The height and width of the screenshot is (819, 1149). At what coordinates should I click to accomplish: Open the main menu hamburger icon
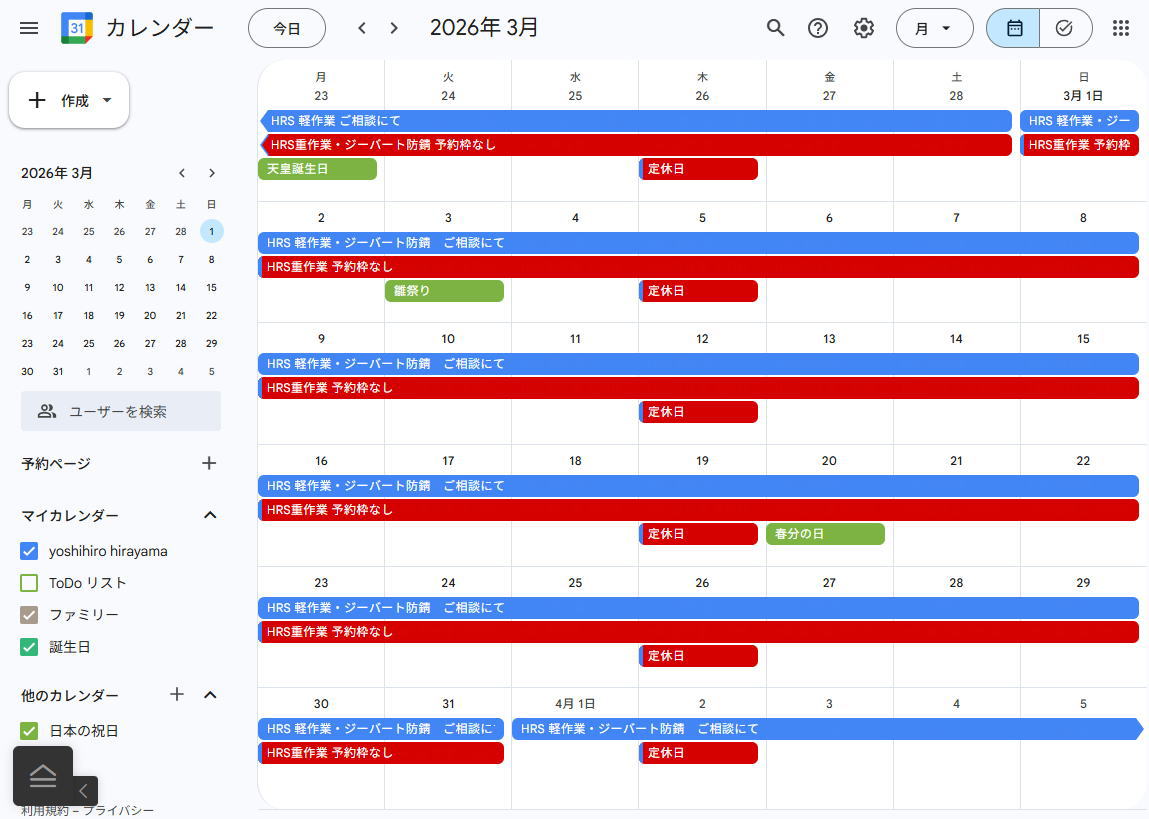click(29, 28)
